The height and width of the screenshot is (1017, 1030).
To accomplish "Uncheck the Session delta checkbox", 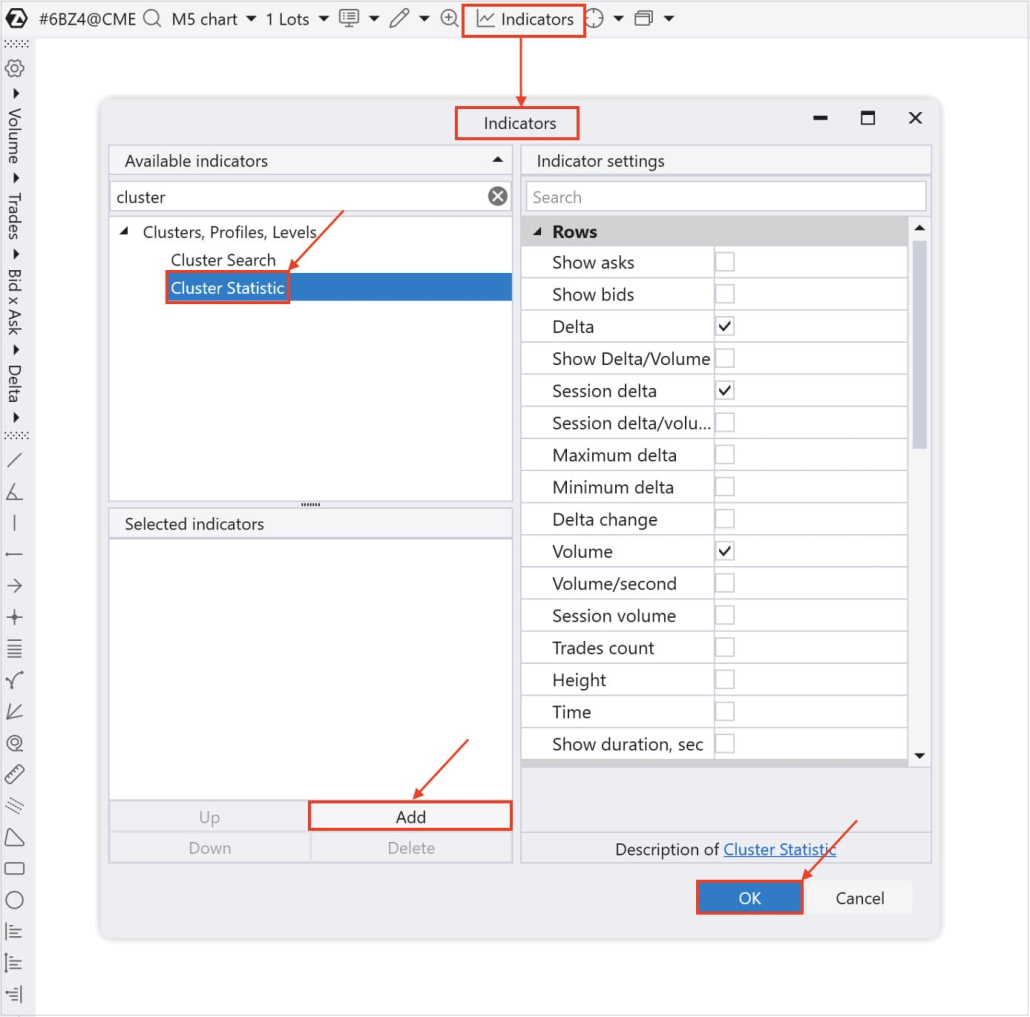I will 724,390.
